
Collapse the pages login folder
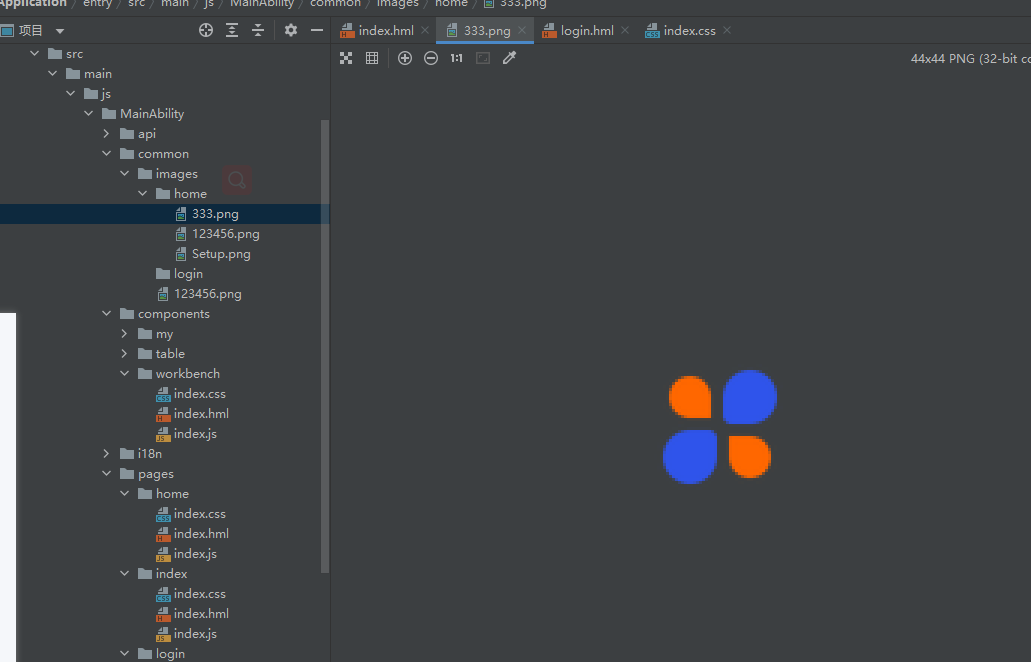[124, 653]
